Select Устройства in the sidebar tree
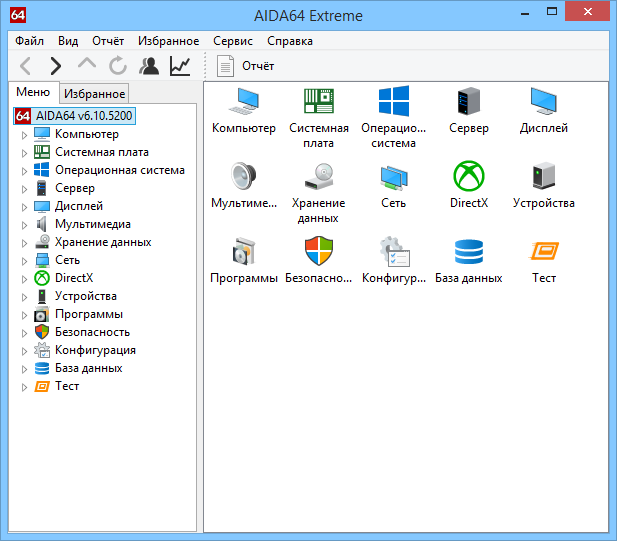Screen dimensions: 617x541 (85, 296)
